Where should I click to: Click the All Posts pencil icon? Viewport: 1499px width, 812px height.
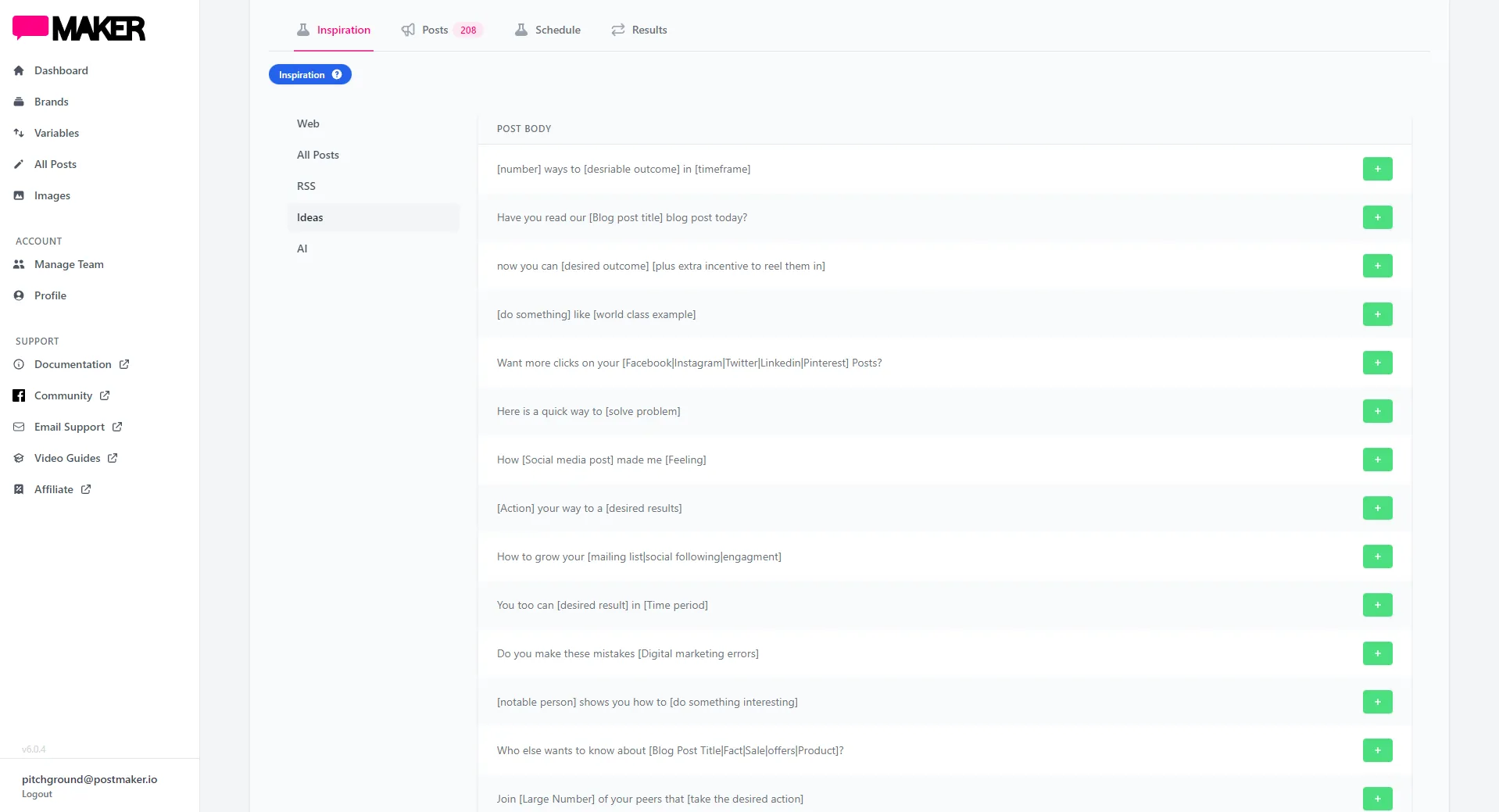pyautogui.click(x=19, y=164)
